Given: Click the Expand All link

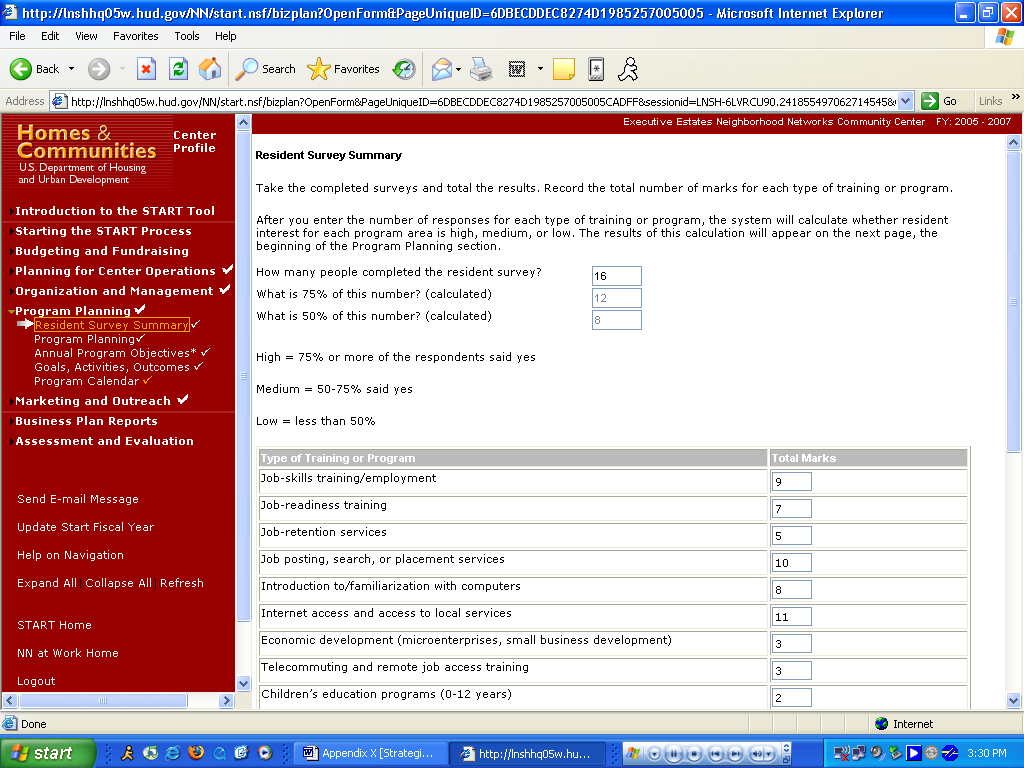Looking at the screenshot, I should (x=47, y=583).
